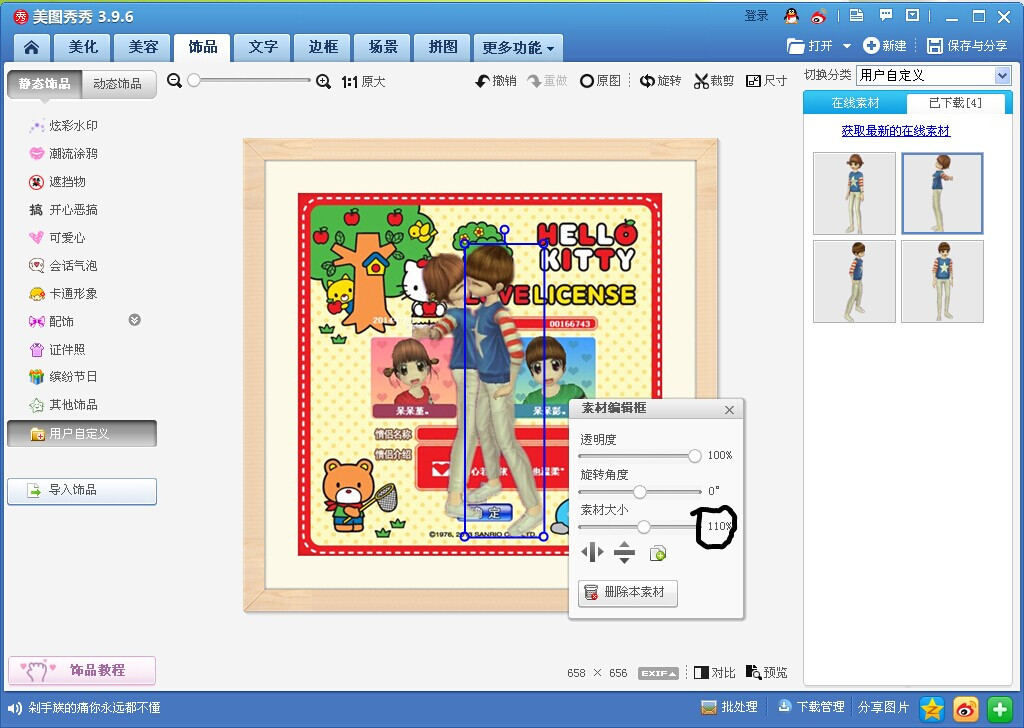
Task: Select the bottom-right boy with star shirt thumbnail
Action: pyautogui.click(x=942, y=281)
